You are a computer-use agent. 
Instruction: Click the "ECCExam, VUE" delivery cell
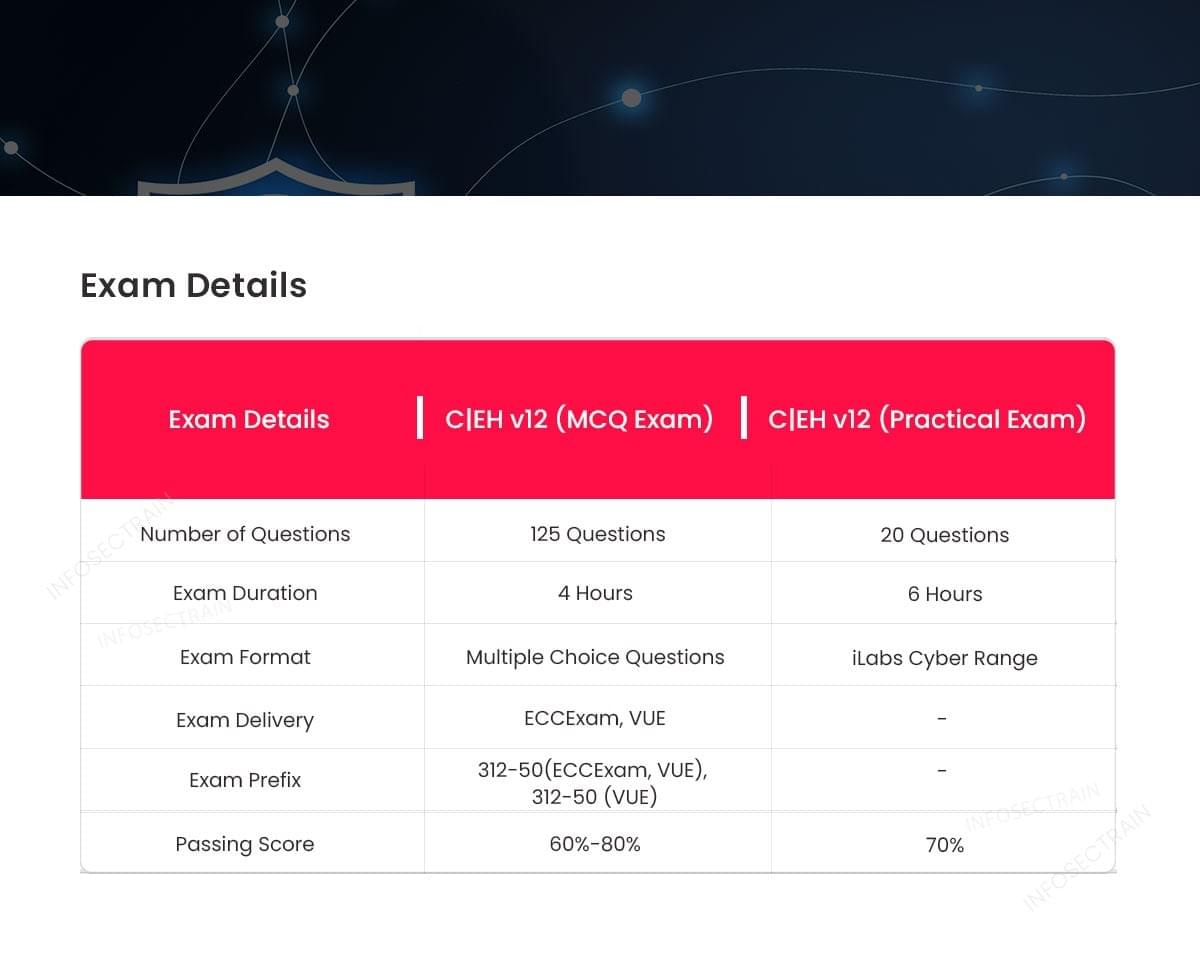coord(595,718)
